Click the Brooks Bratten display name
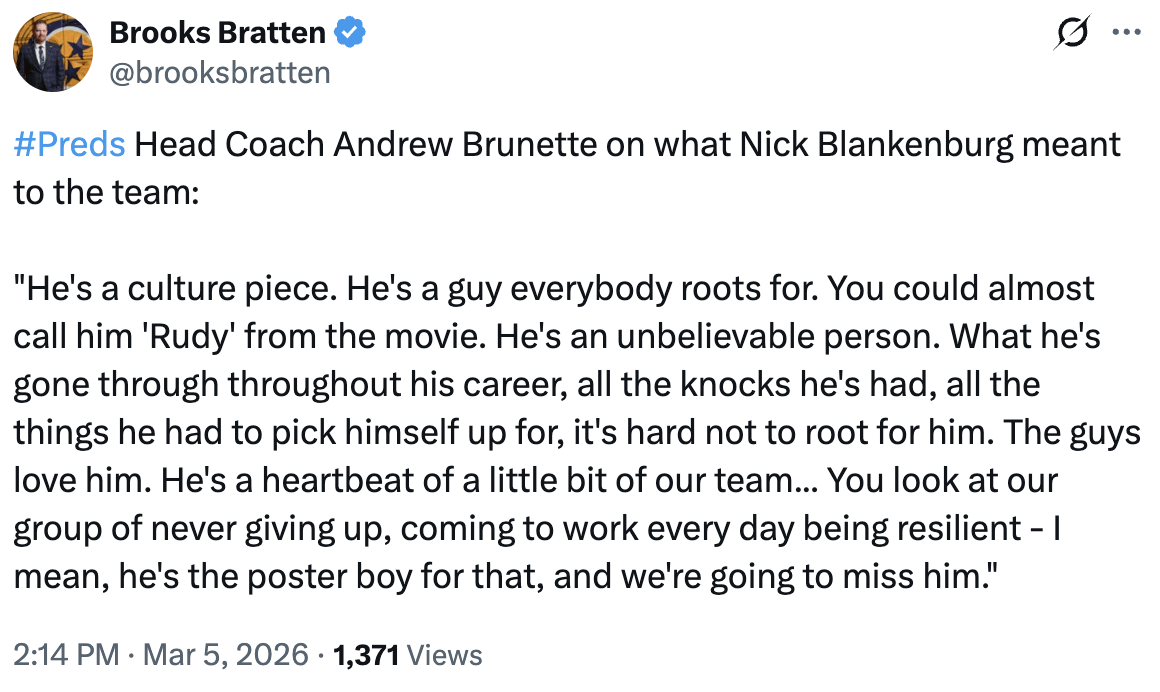This screenshot has width=1160, height=692. click(217, 33)
